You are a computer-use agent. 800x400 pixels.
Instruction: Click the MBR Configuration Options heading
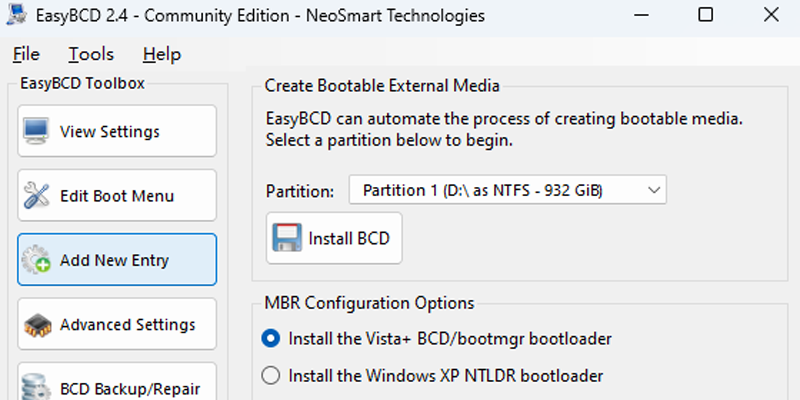click(369, 303)
